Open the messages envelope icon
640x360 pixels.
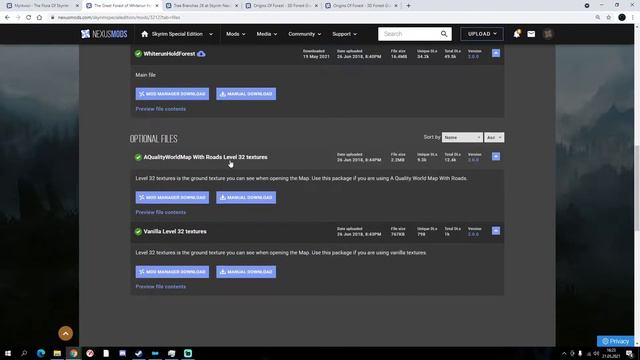tap(531, 34)
